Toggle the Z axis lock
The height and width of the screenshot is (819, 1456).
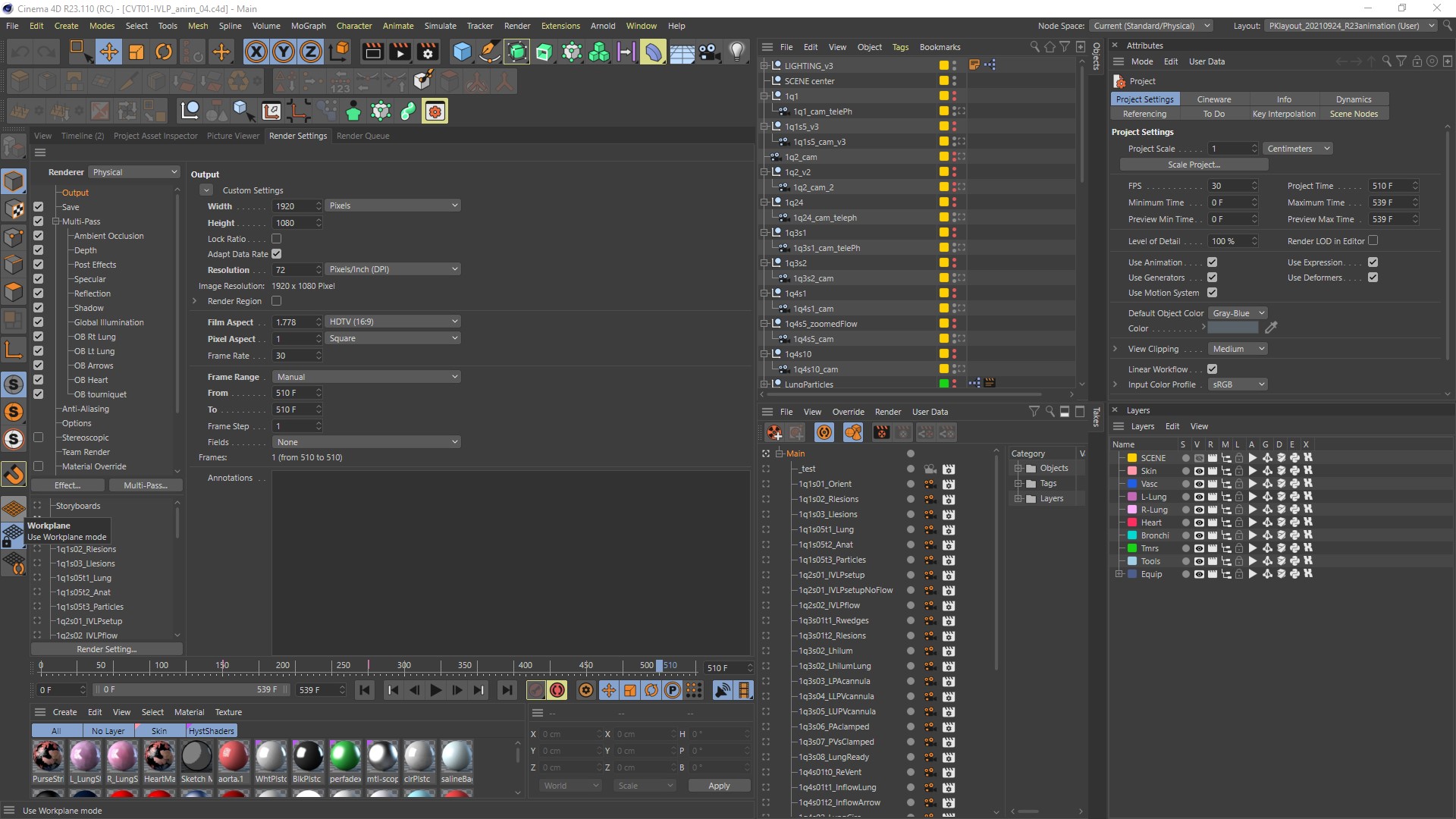point(311,52)
